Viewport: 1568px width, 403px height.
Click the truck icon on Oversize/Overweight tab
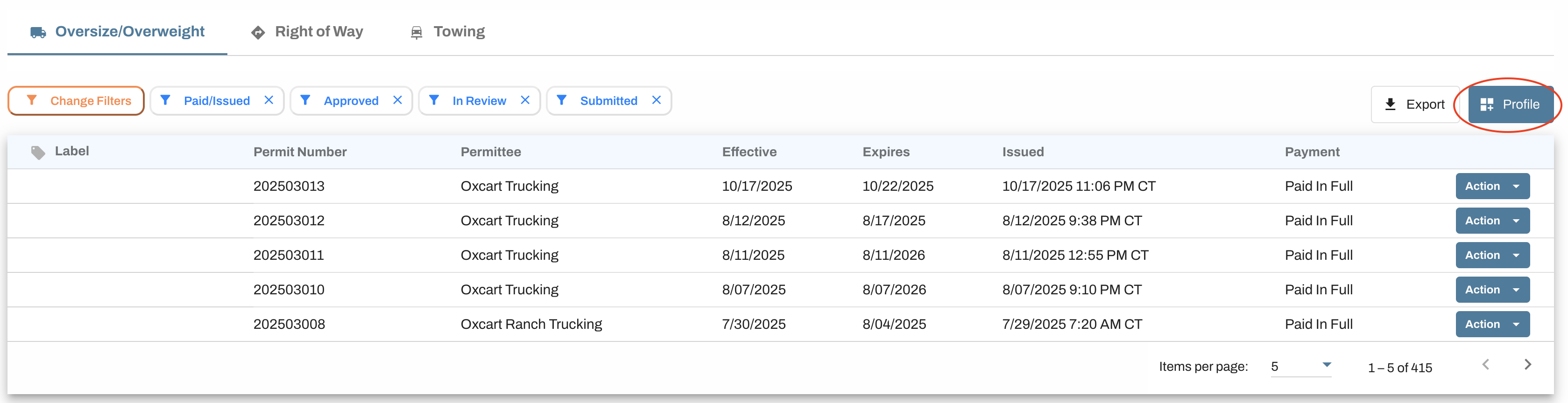tap(38, 32)
